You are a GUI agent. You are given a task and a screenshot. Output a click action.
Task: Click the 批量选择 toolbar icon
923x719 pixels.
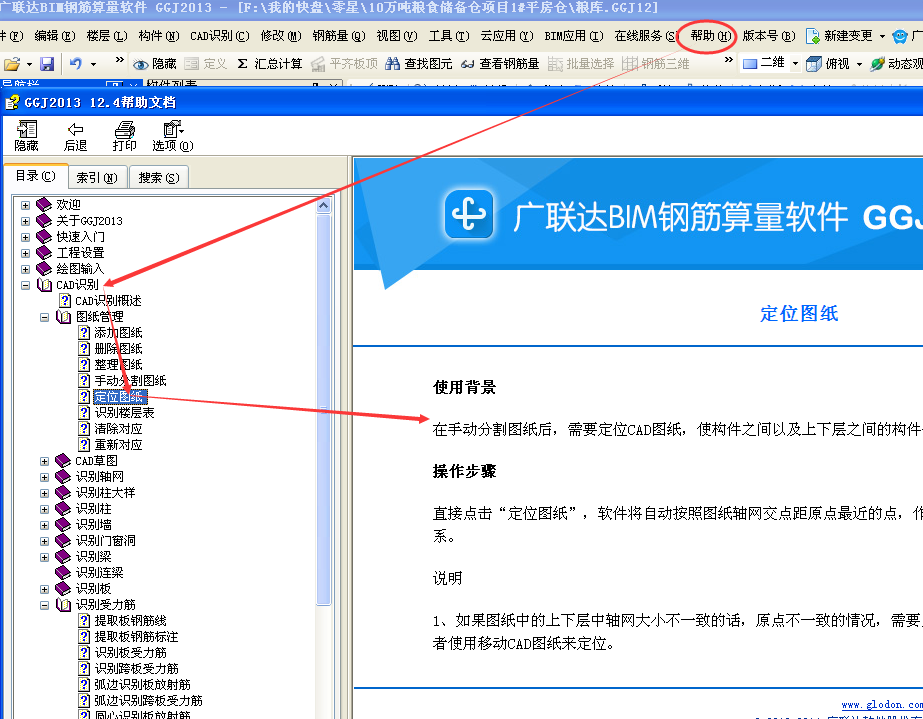(x=555, y=64)
